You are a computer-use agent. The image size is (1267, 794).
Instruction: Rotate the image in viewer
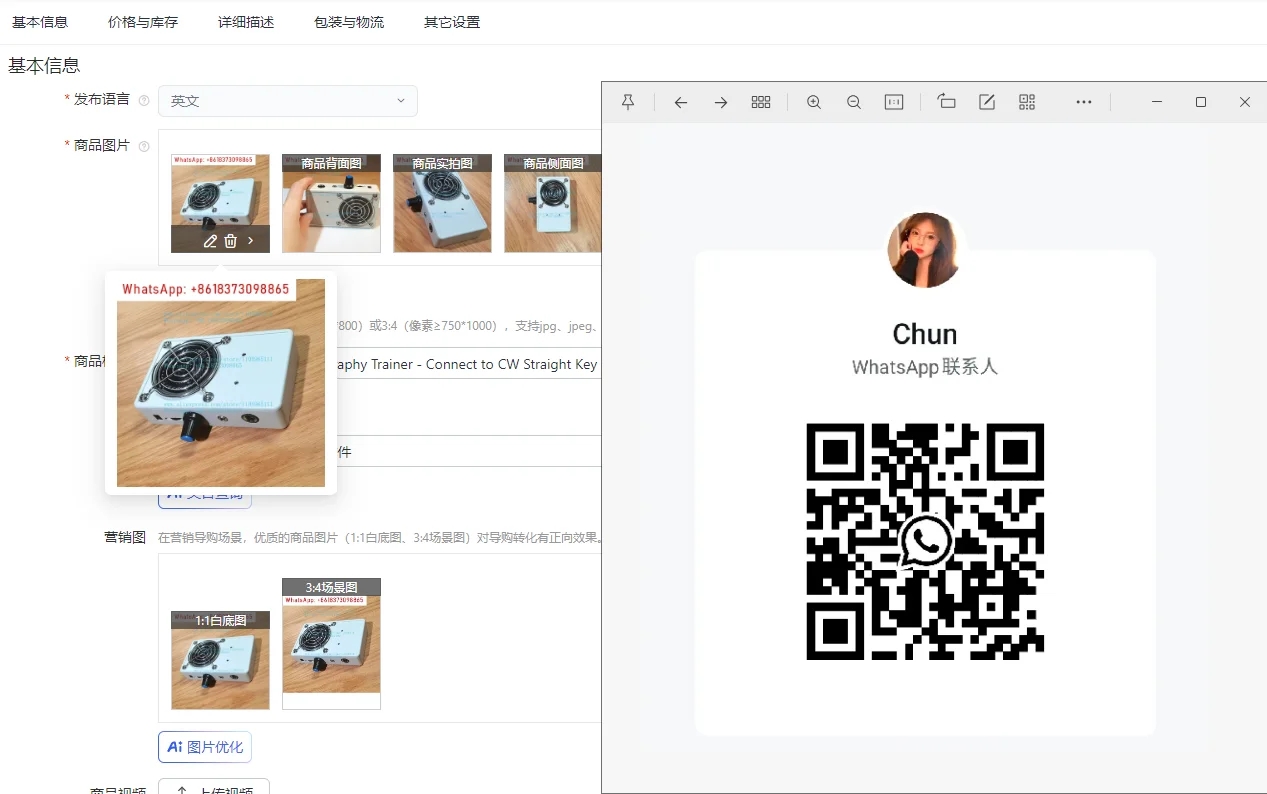[x=947, y=102]
